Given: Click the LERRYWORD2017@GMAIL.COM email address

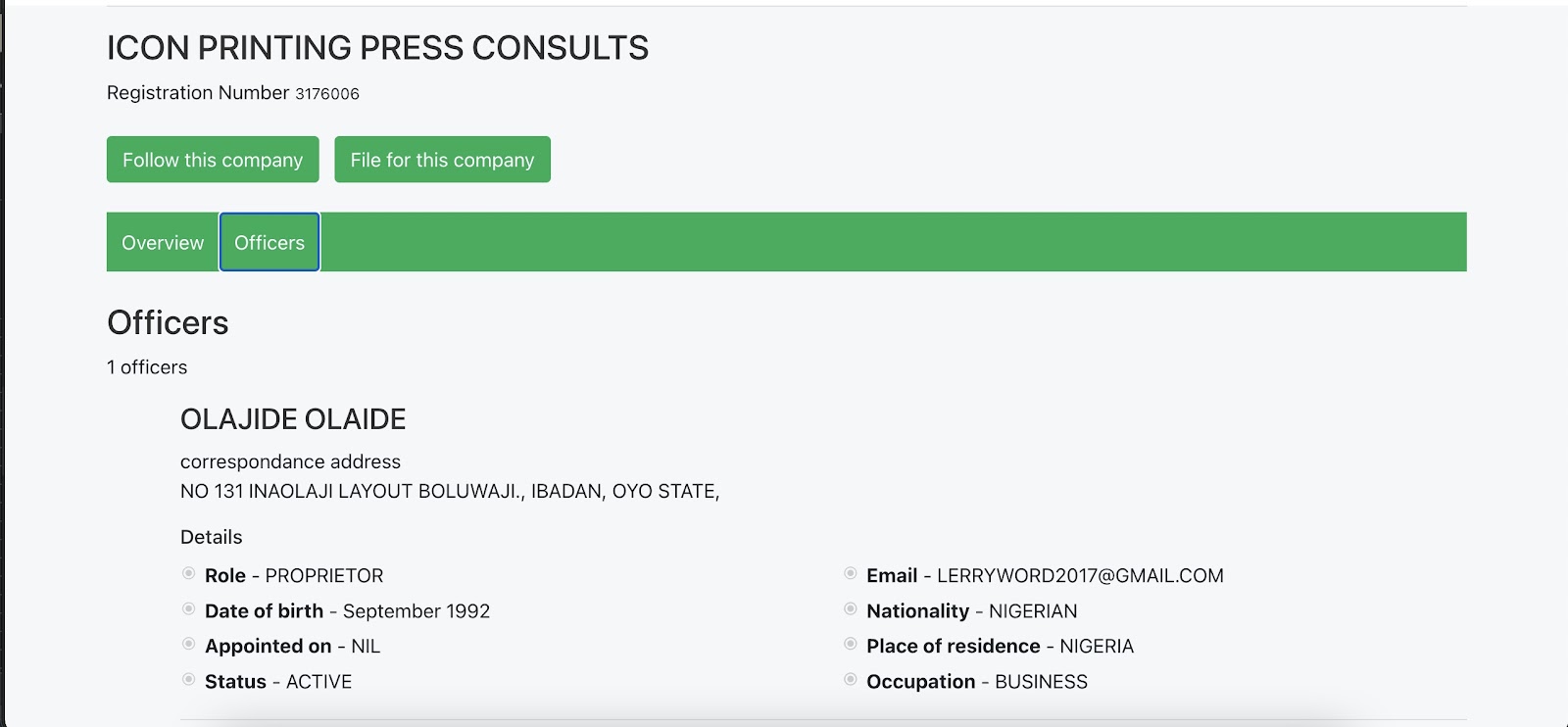Looking at the screenshot, I should (1080, 576).
